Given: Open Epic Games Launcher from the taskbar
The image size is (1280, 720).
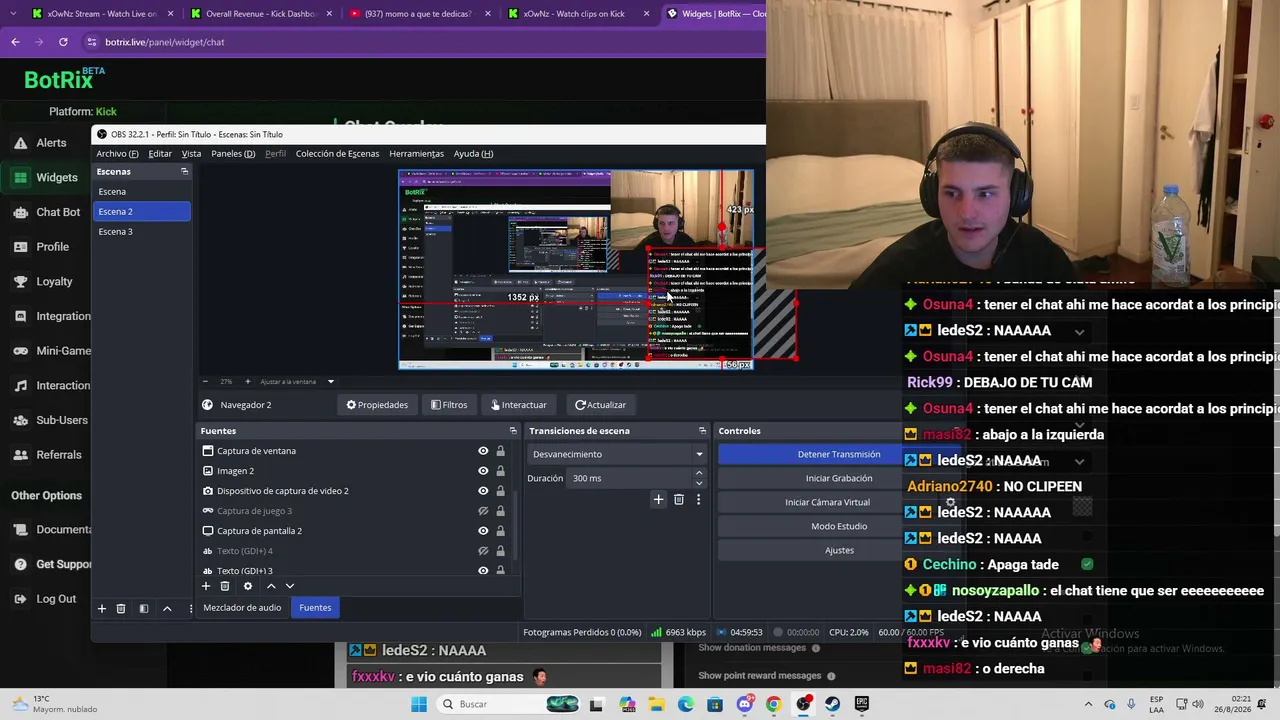Looking at the screenshot, I should click(861, 704).
